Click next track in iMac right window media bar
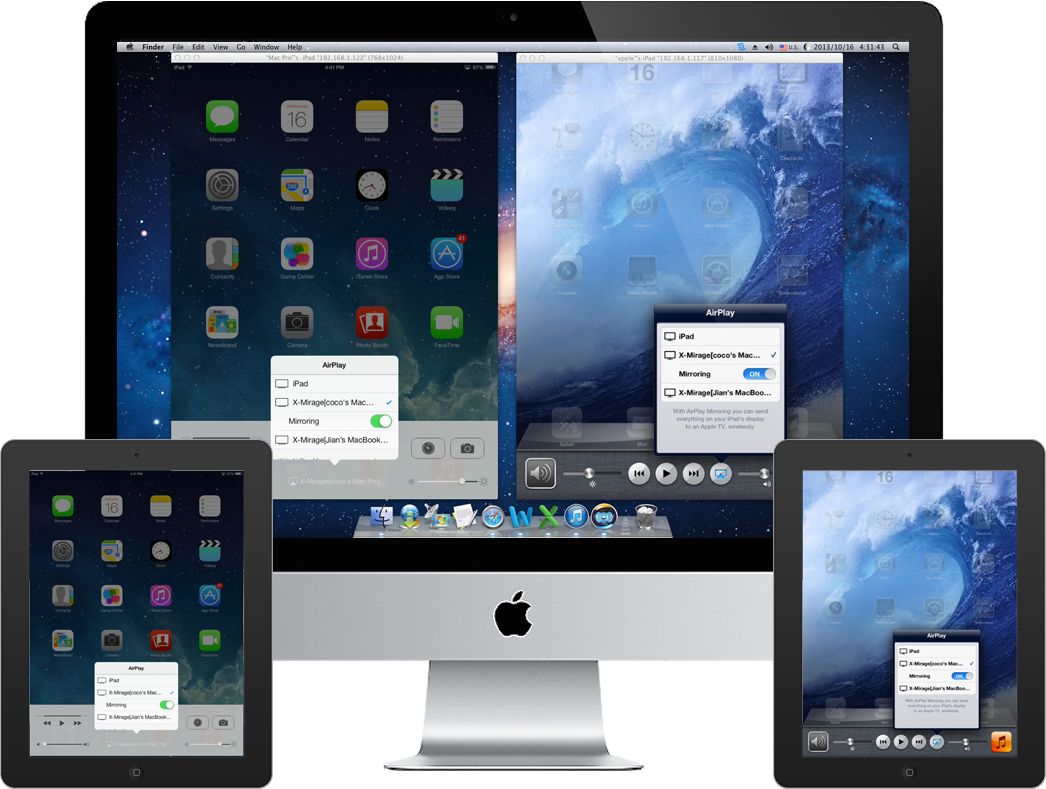 (x=694, y=474)
